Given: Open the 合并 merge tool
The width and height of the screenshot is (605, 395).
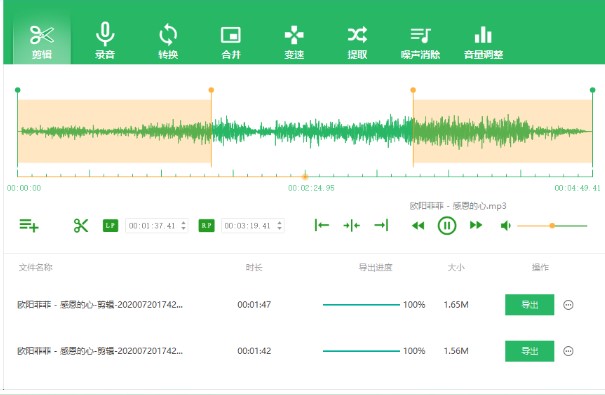Looking at the screenshot, I should coord(231,41).
